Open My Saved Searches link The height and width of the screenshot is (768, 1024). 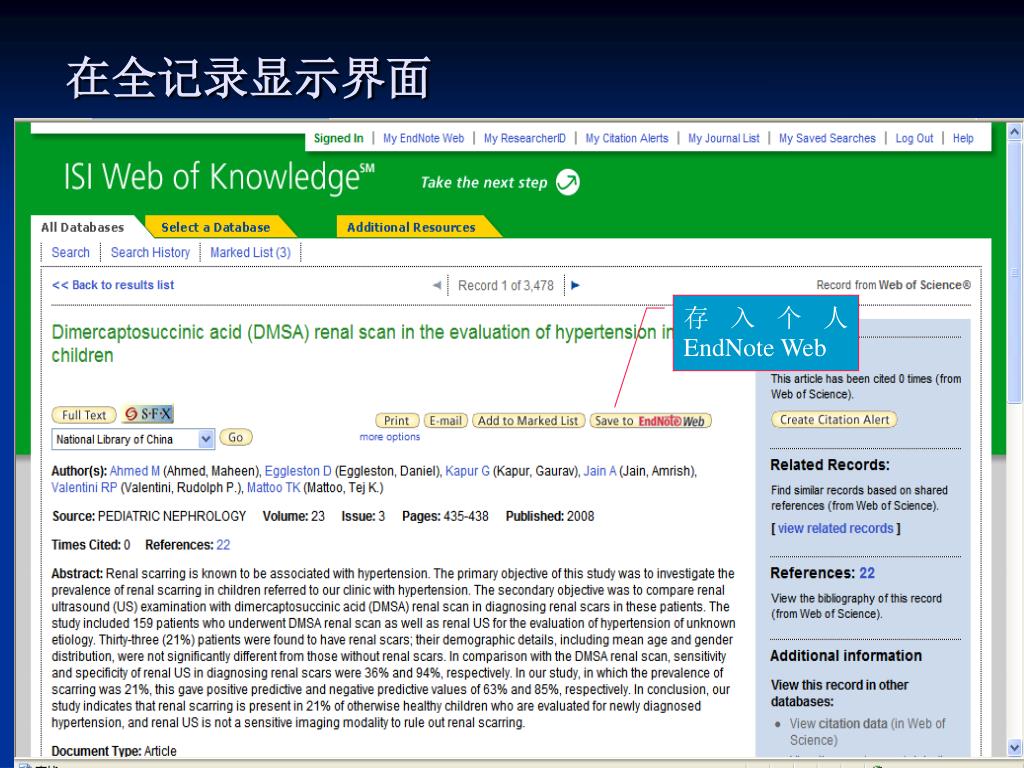click(x=827, y=138)
